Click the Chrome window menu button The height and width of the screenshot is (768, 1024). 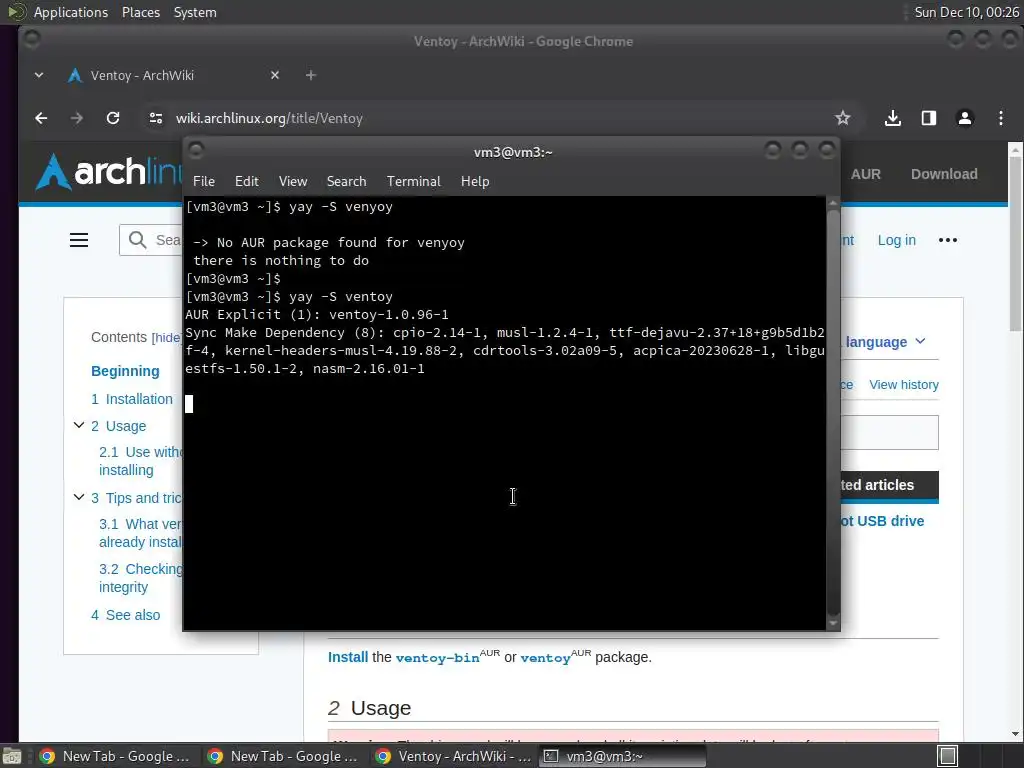[31, 40]
